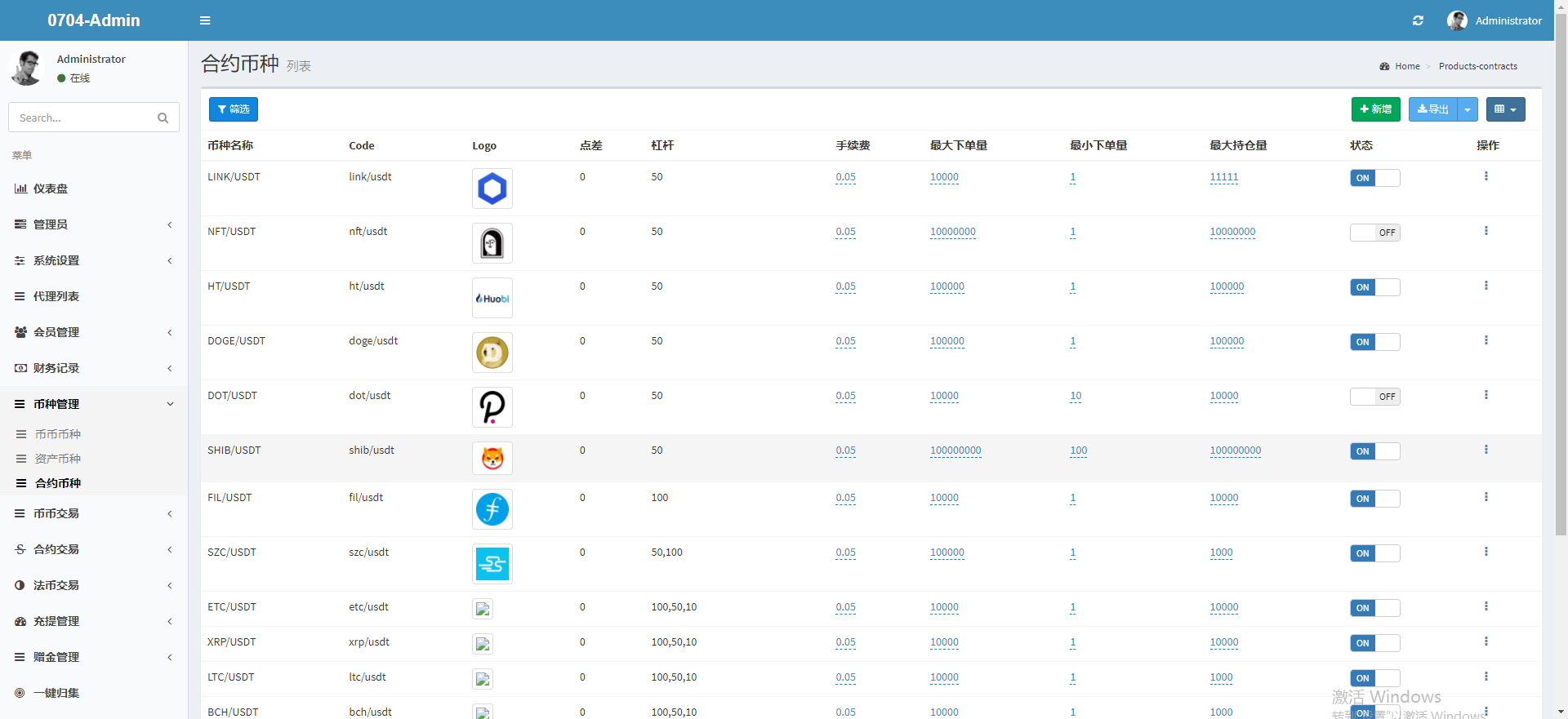Viewport: 1568px width, 719px height.
Task: Click the 筛选 filter button
Action: point(234,109)
